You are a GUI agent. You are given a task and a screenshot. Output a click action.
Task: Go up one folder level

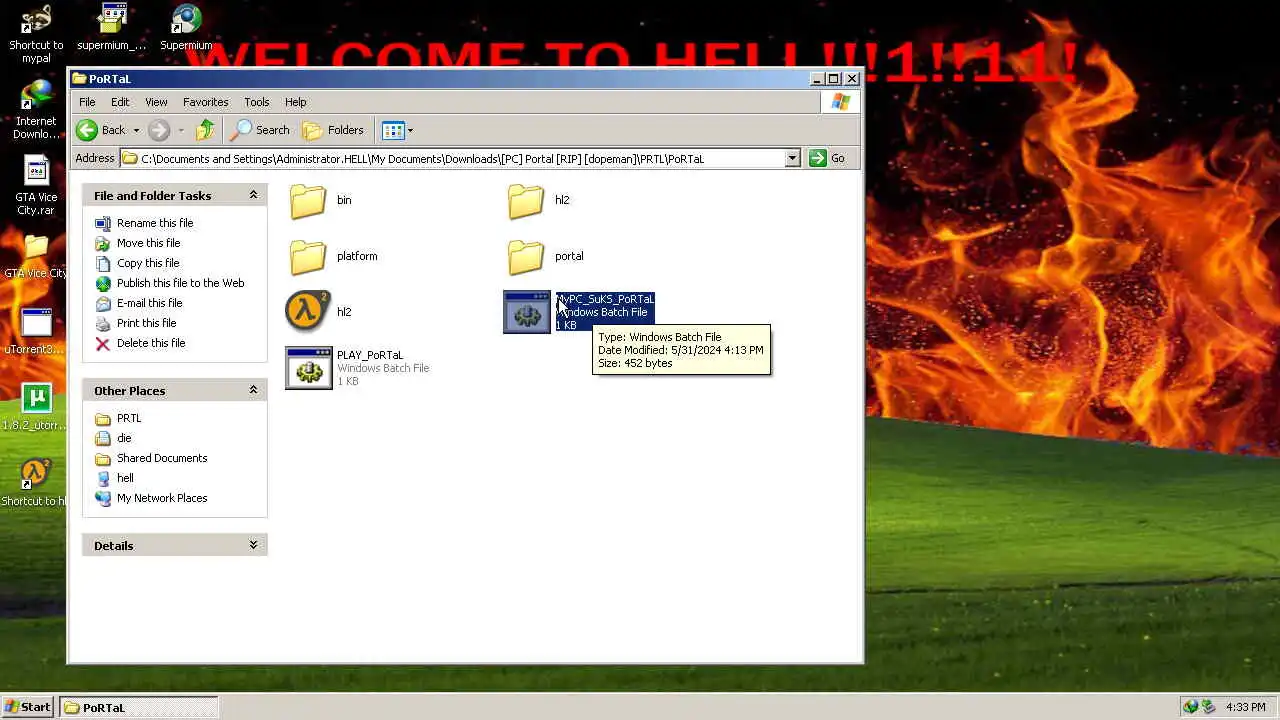coord(205,130)
